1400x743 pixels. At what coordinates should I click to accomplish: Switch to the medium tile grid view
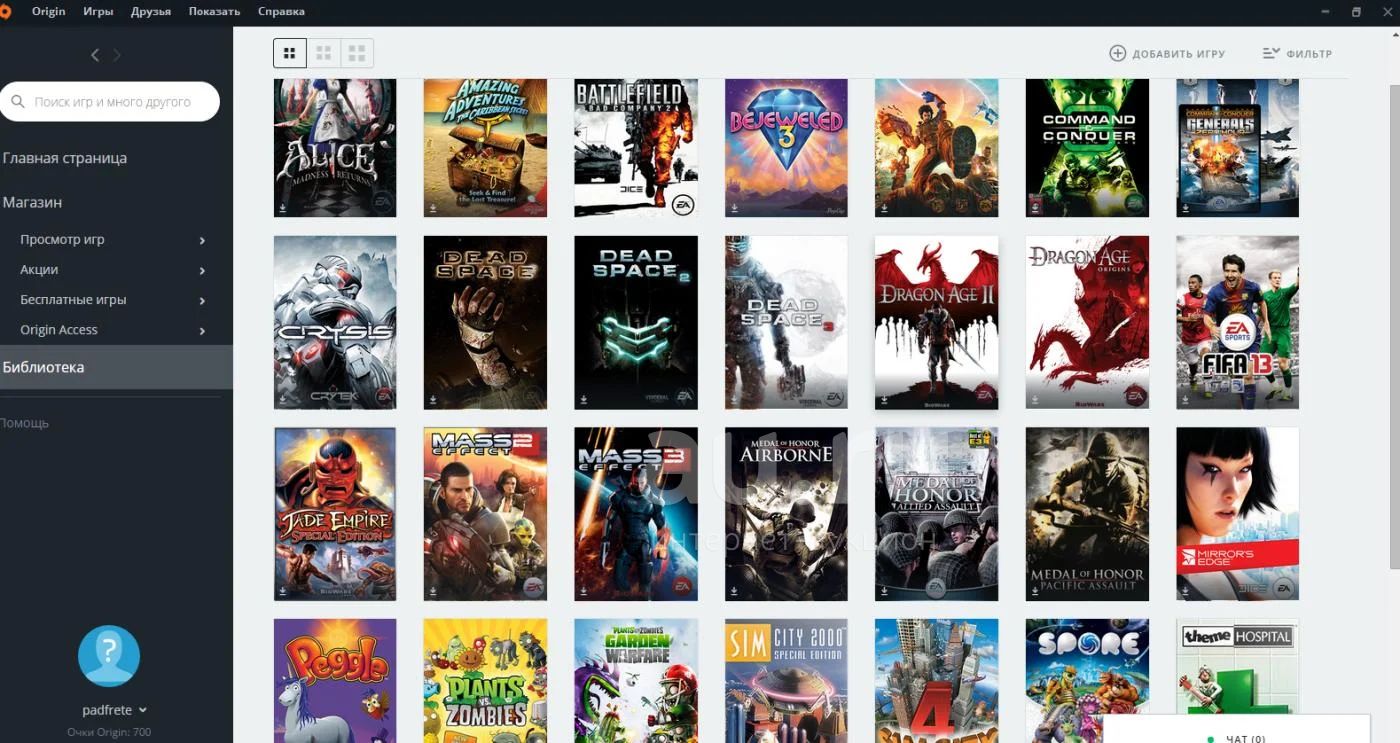323,53
